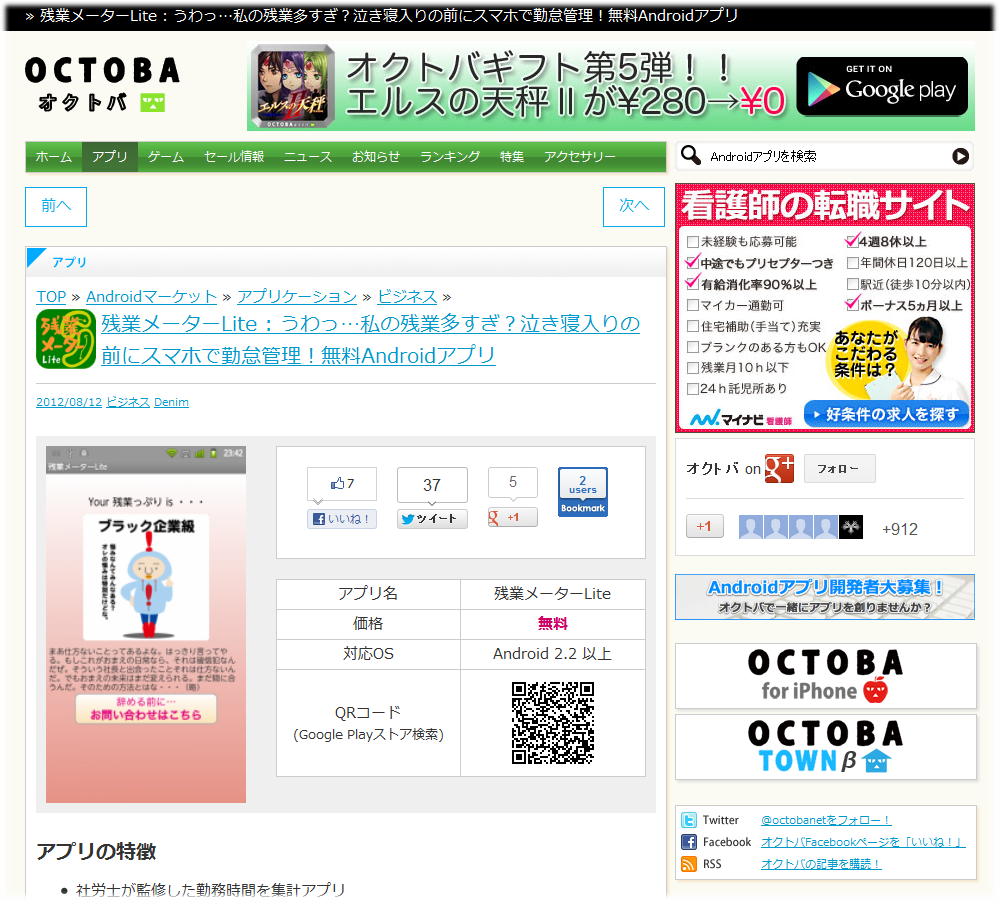This screenshot has width=999, height=901.
Task: Click the Google +1 share button
Action: coord(512,518)
